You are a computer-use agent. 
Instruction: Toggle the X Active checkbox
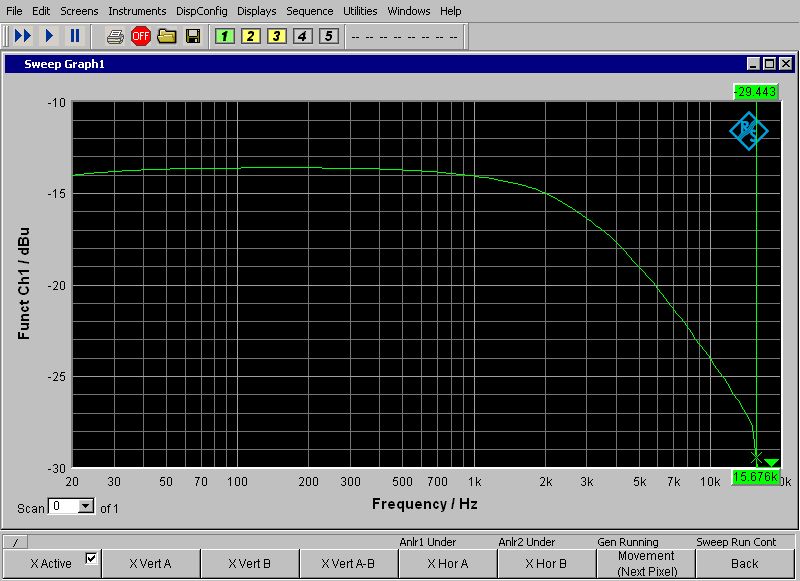point(91,559)
